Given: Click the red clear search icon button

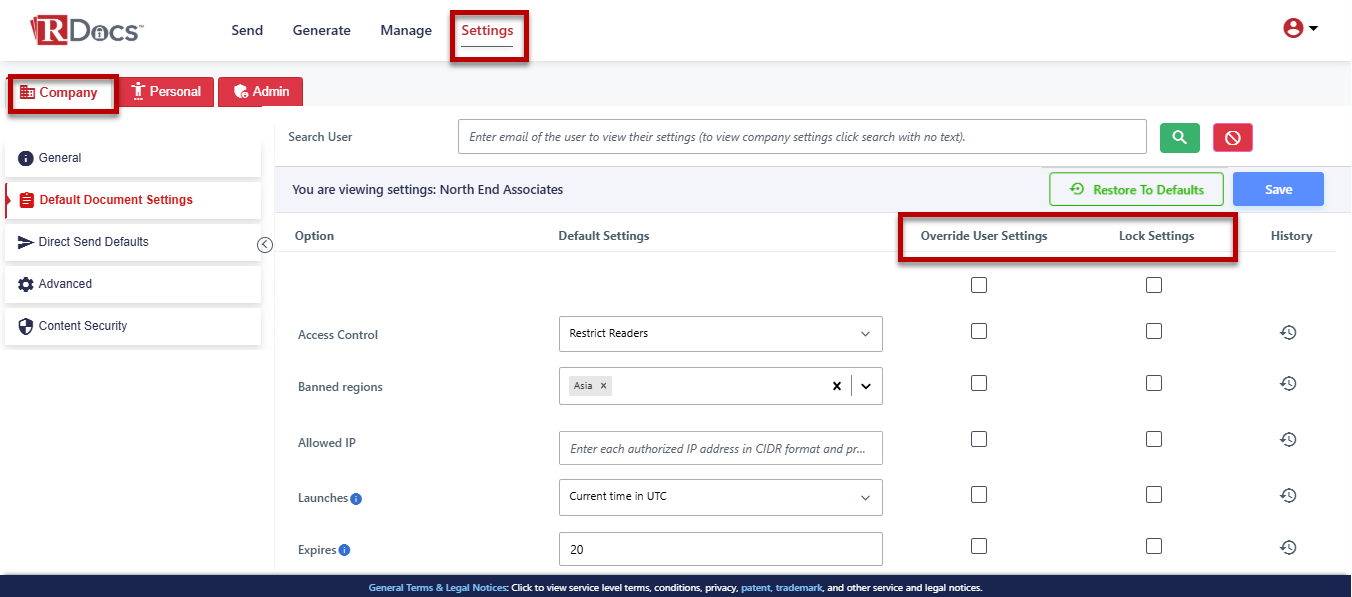Looking at the screenshot, I should (1233, 137).
